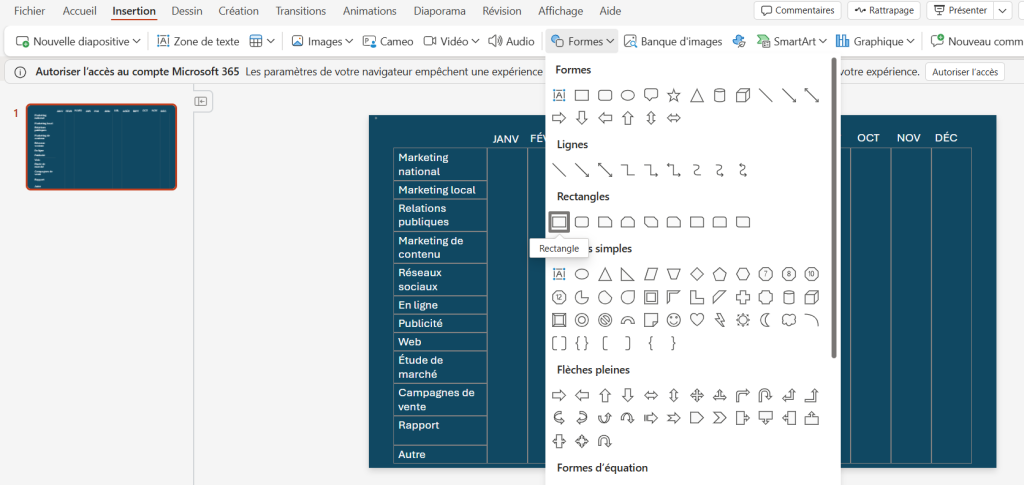The image size is (1024, 485).
Task: Click the Cameo toolbar button
Action: tap(388, 41)
